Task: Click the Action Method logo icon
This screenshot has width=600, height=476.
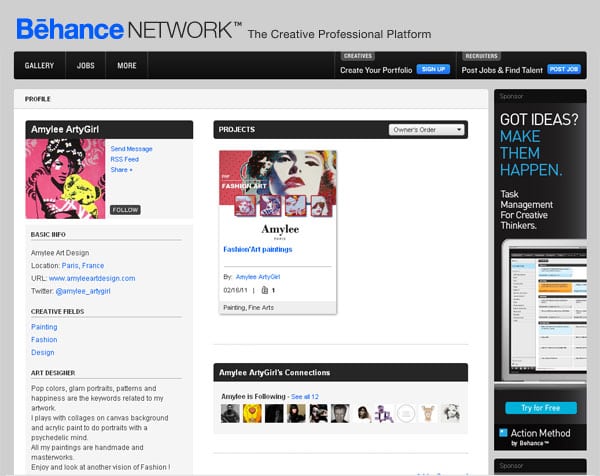Action: (x=503, y=433)
